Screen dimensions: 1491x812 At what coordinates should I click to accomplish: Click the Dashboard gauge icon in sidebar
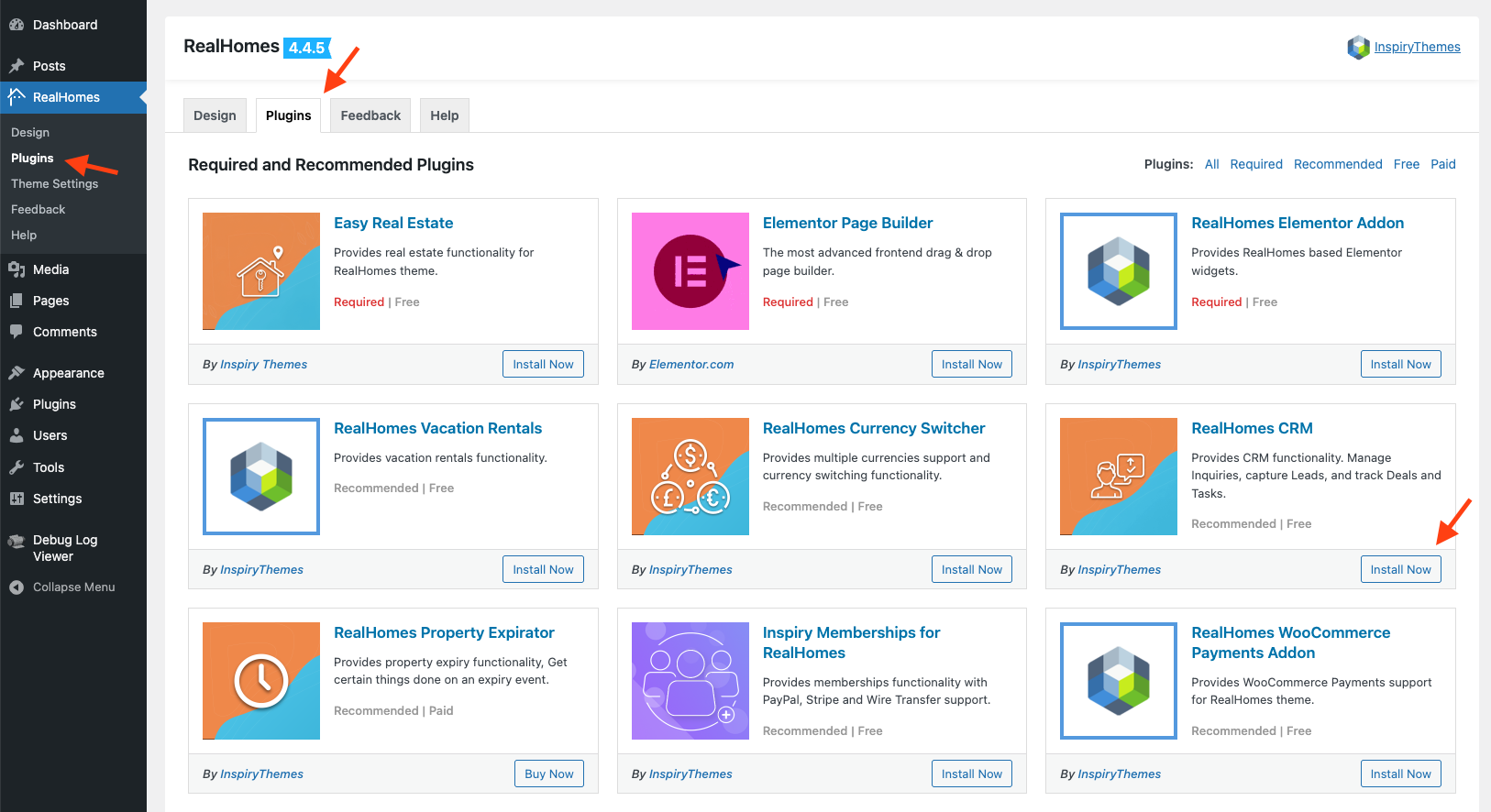click(x=17, y=25)
